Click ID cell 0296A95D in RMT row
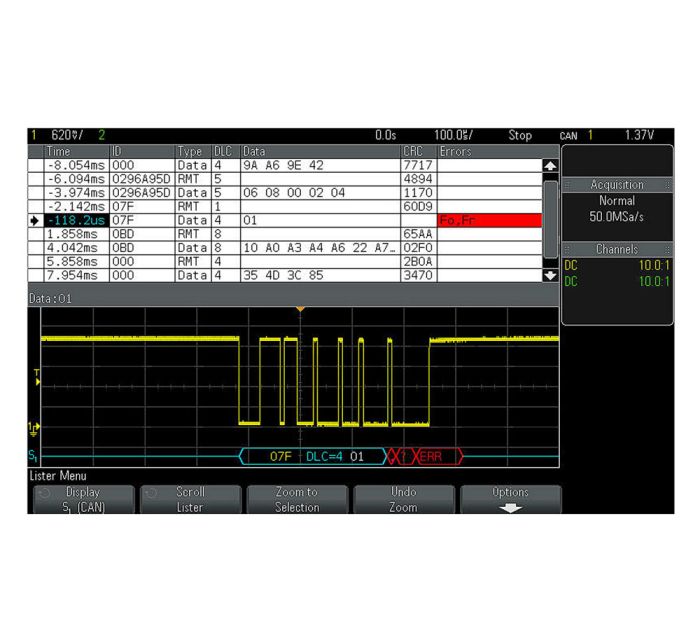Screen dimensions: 700x640 click(142, 179)
